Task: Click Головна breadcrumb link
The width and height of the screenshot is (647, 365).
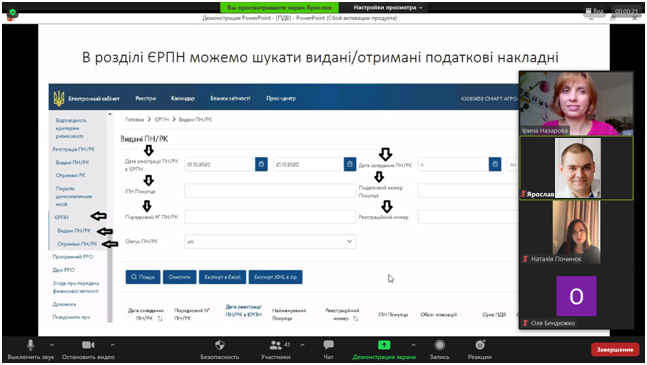Action: point(135,119)
